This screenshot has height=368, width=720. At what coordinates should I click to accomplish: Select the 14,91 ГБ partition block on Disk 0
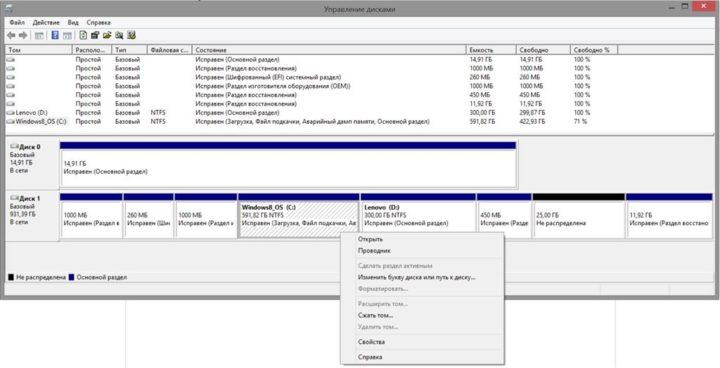click(288, 164)
